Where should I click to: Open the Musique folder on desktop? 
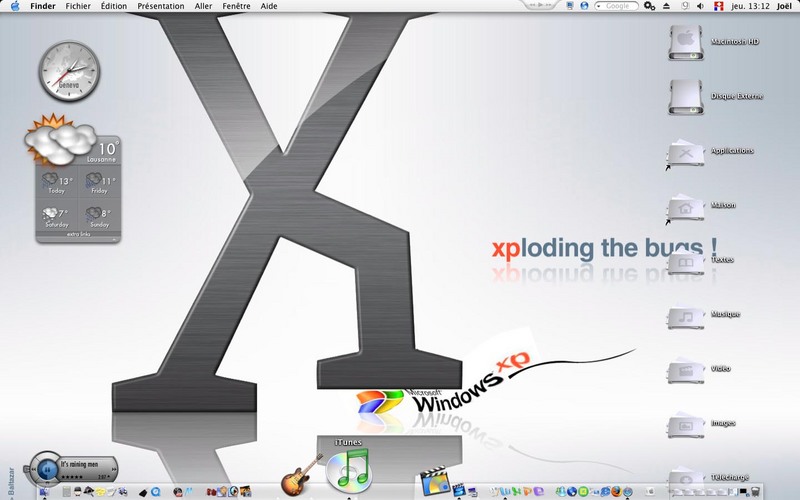tap(685, 316)
